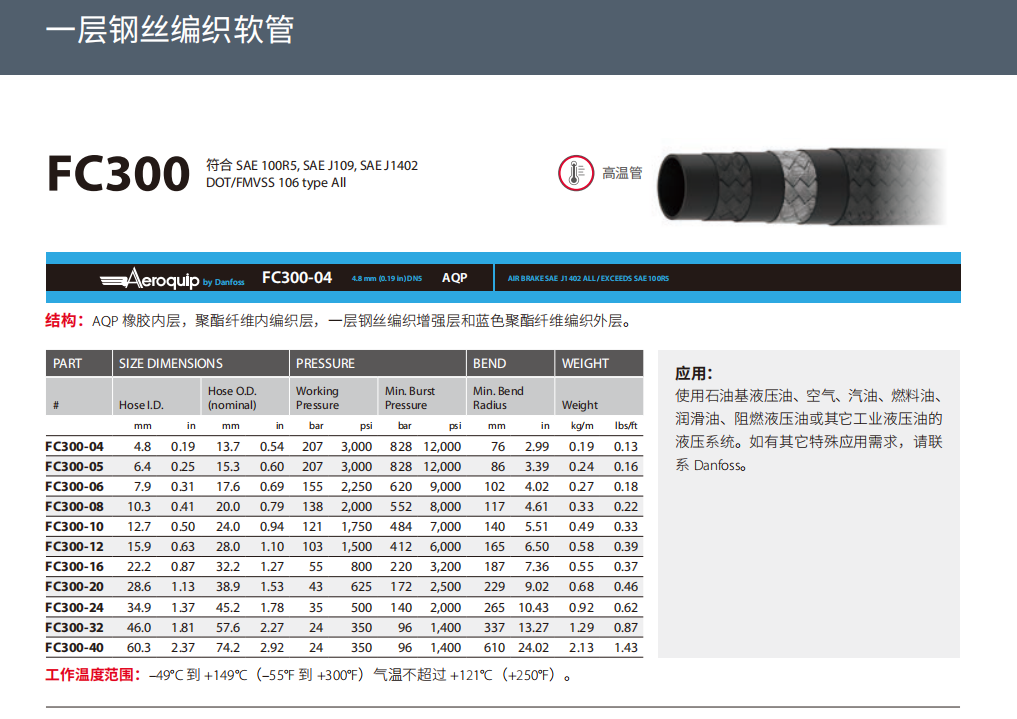
Task: Select the WEIGHT column header
Action: 585,363
